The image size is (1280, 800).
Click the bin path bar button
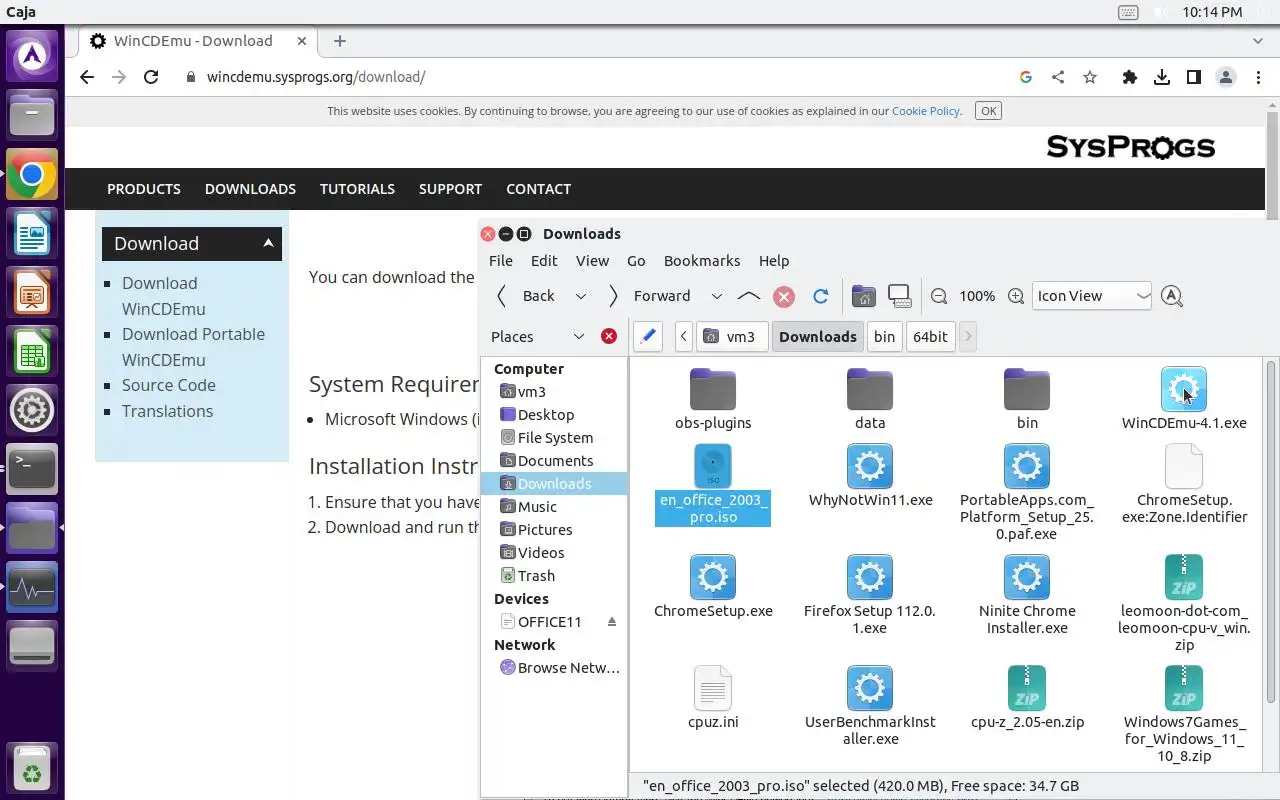[x=884, y=336]
